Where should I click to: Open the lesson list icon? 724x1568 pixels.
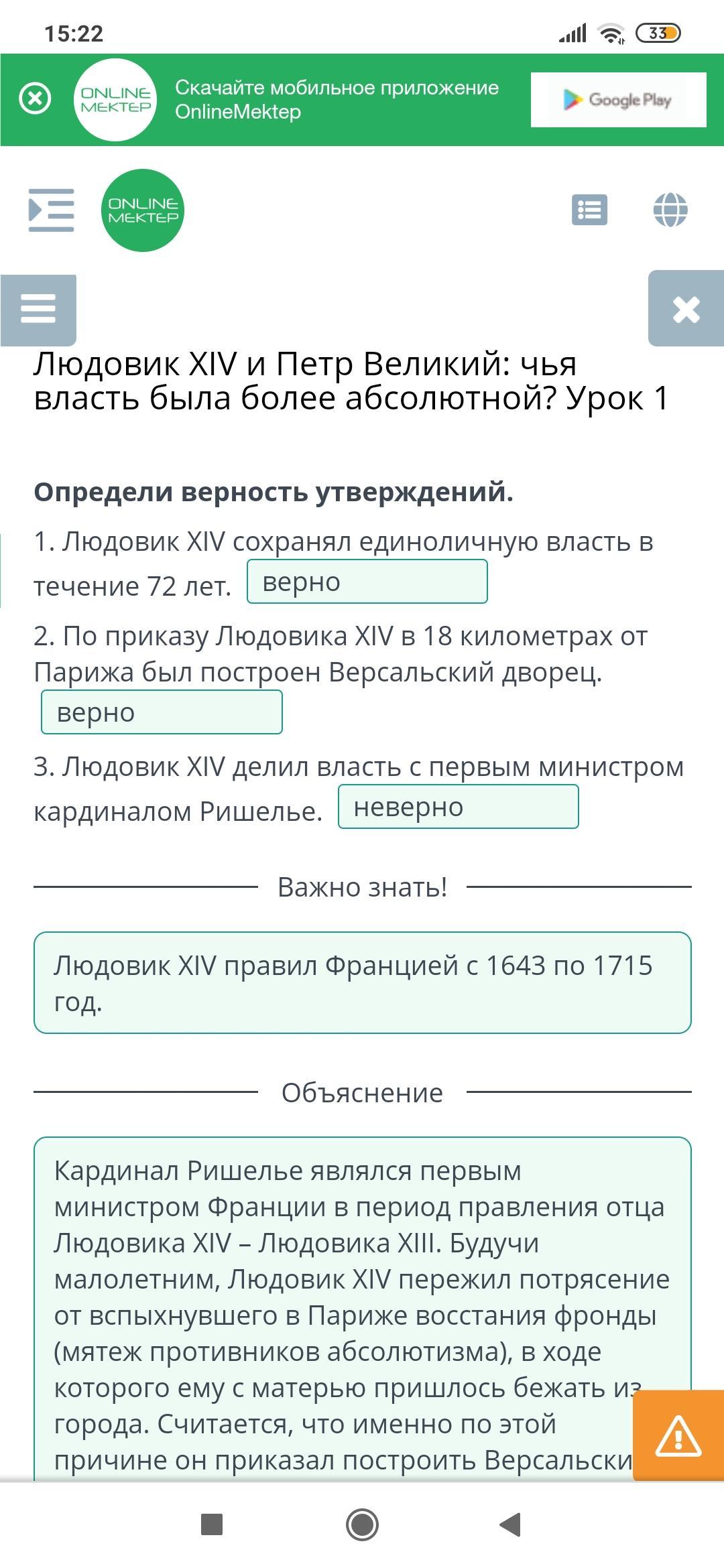(589, 210)
